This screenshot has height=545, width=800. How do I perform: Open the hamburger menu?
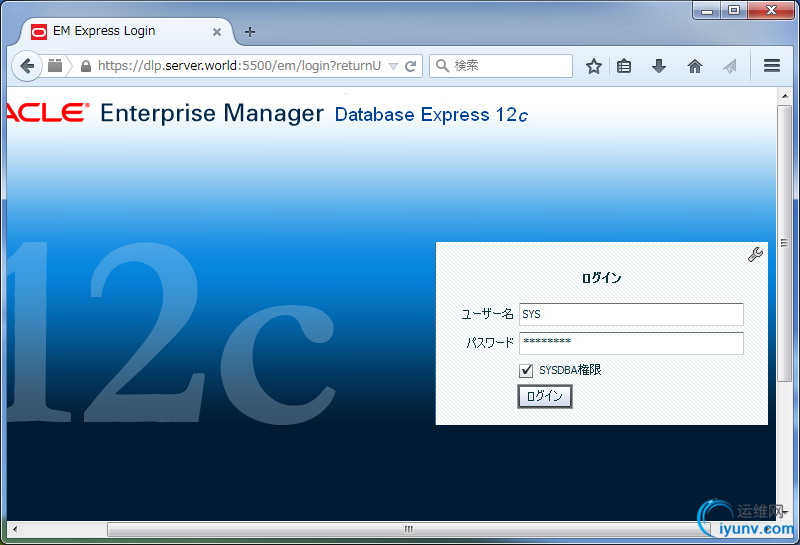point(772,66)
